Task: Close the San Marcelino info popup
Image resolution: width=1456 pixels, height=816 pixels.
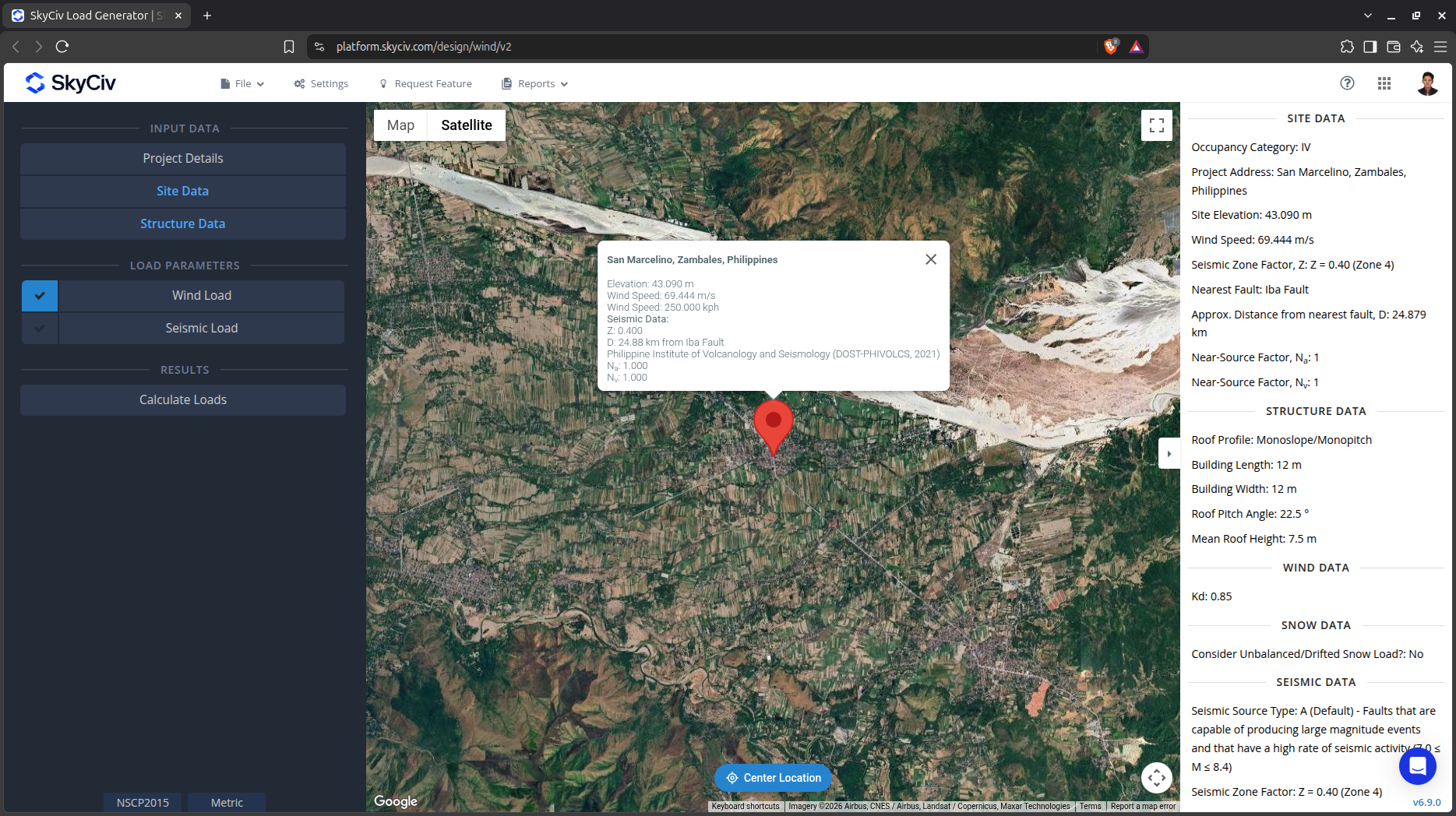Action: click(931, 259)
